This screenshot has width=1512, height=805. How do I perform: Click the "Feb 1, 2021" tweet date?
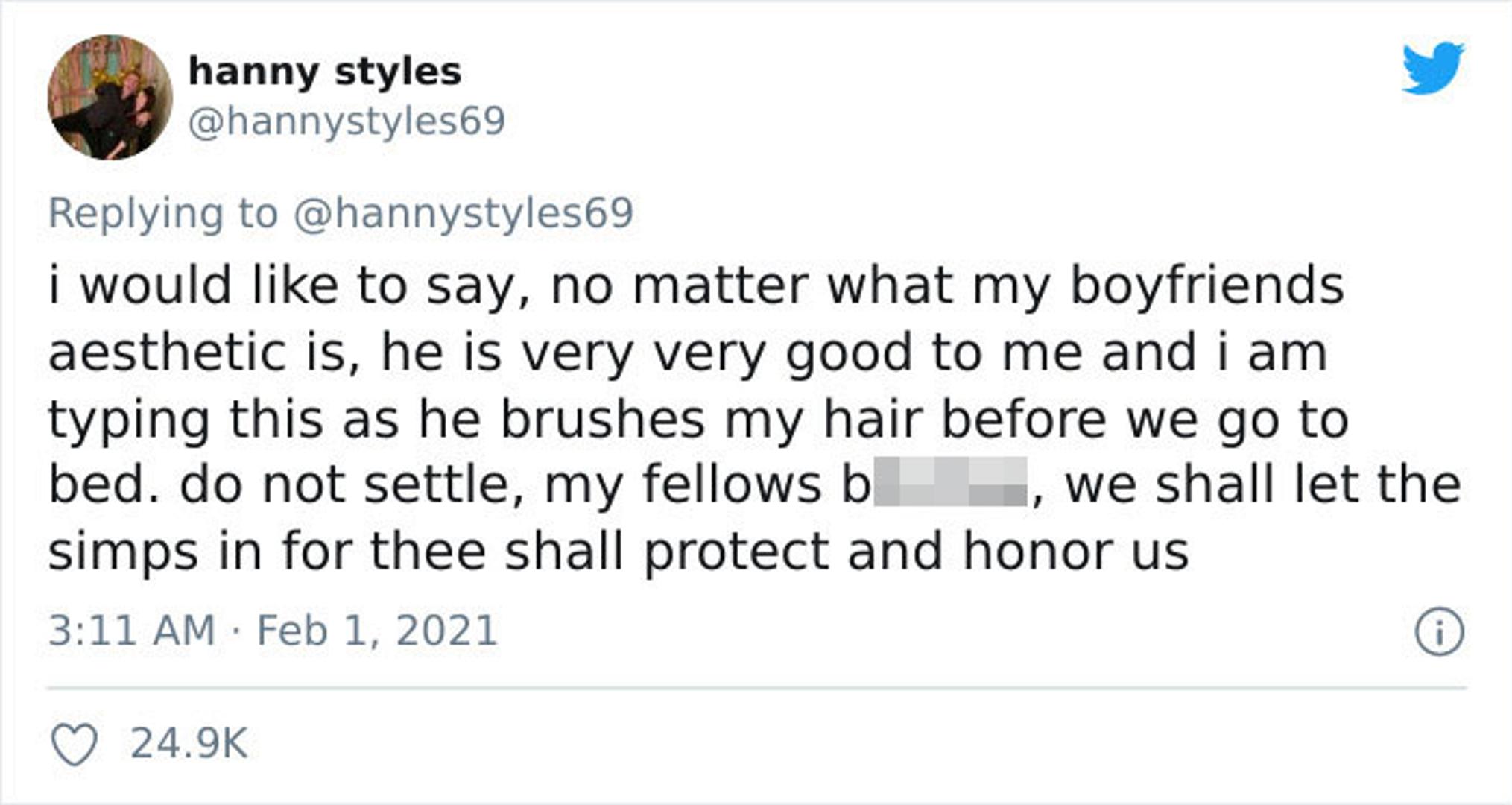pyautogui.click(x=376, y=631)
